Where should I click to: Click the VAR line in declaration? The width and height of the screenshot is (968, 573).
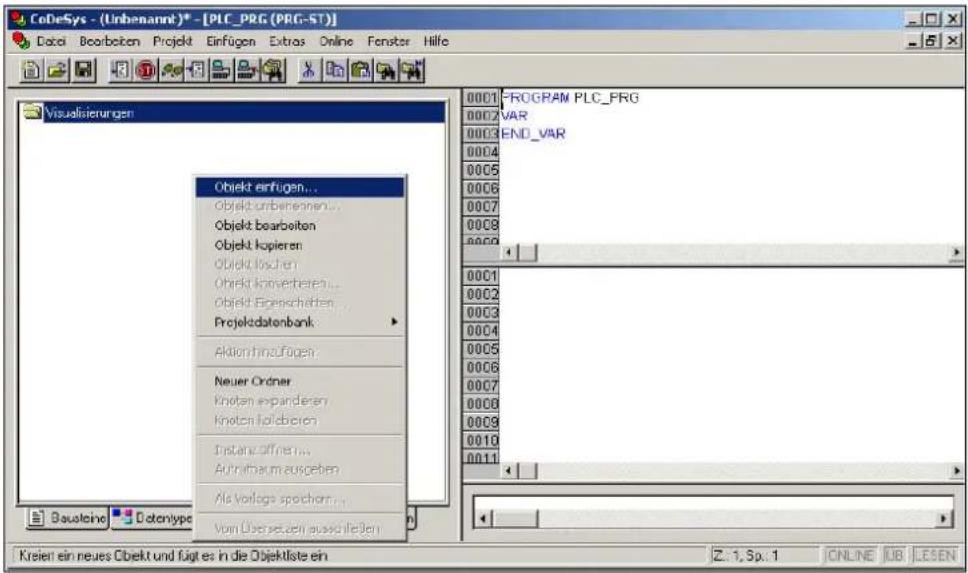[514, 115]
